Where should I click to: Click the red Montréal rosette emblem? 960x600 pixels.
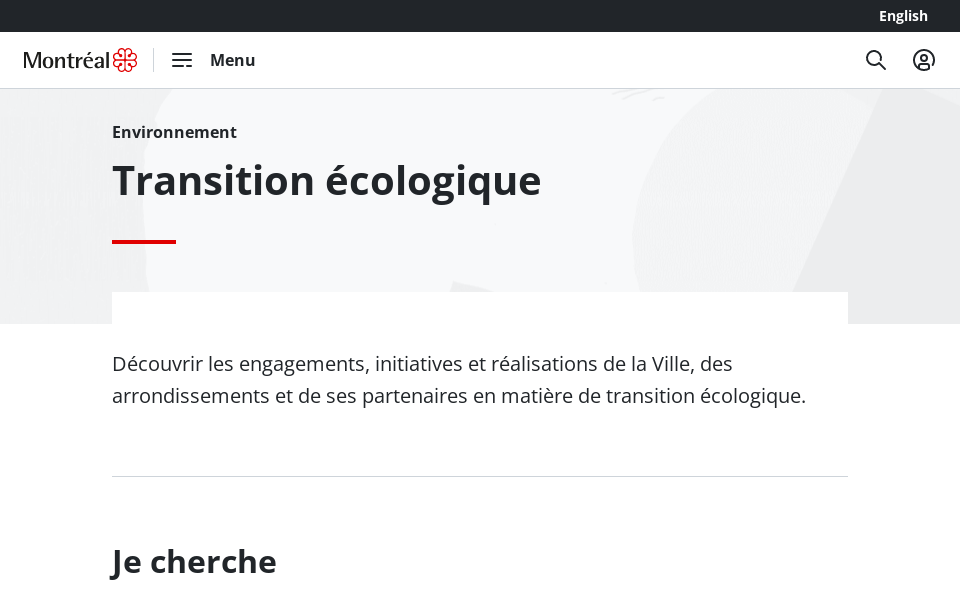tap(122, 60)
